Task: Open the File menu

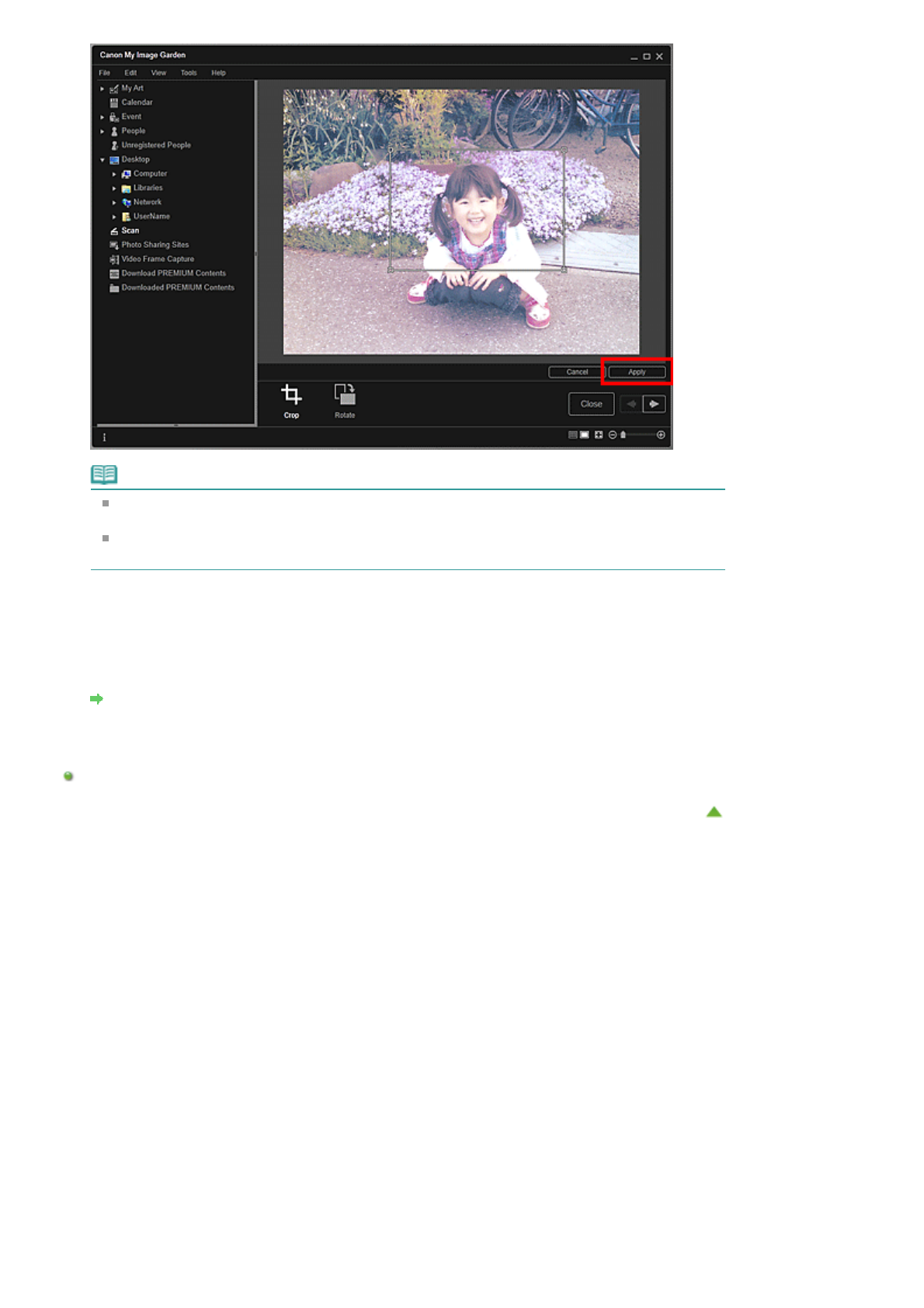Action: click(105, 73)
